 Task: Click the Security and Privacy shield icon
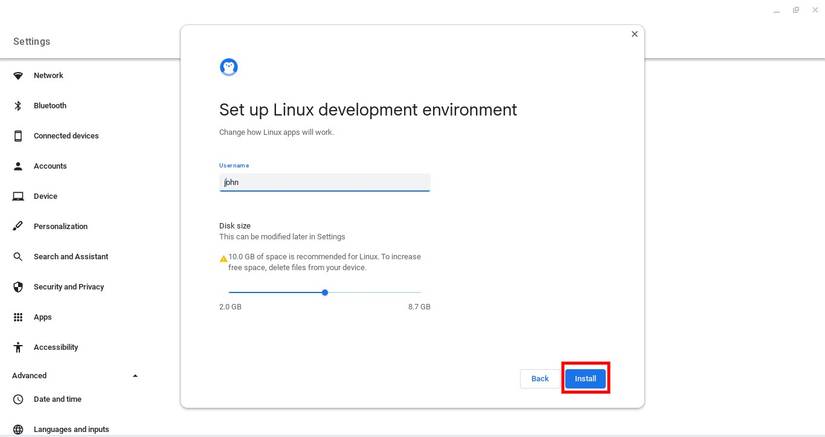pyautogui.click(x=18, y=287)
